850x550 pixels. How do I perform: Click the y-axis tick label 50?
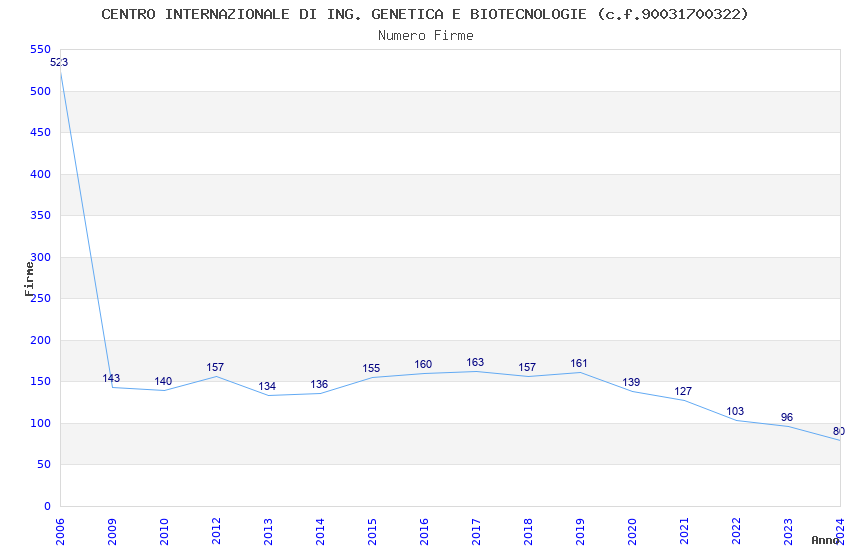coord(44,464)
